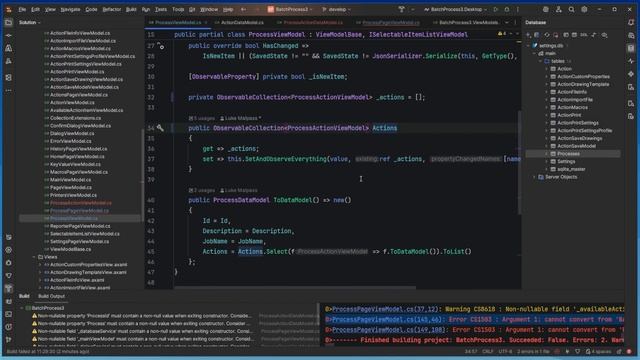The width and height of the screenshot is (640, 360).
Task: Select the 'ProcessId' non-nullable property warning
Action: point(144,316)
